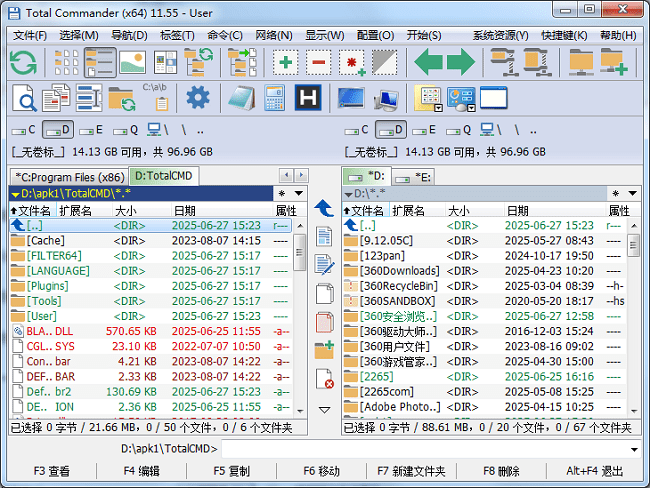Viewport: 650px width, 488px height.
Task: Click the unpack files clamp icon
Action: point(537,62)
